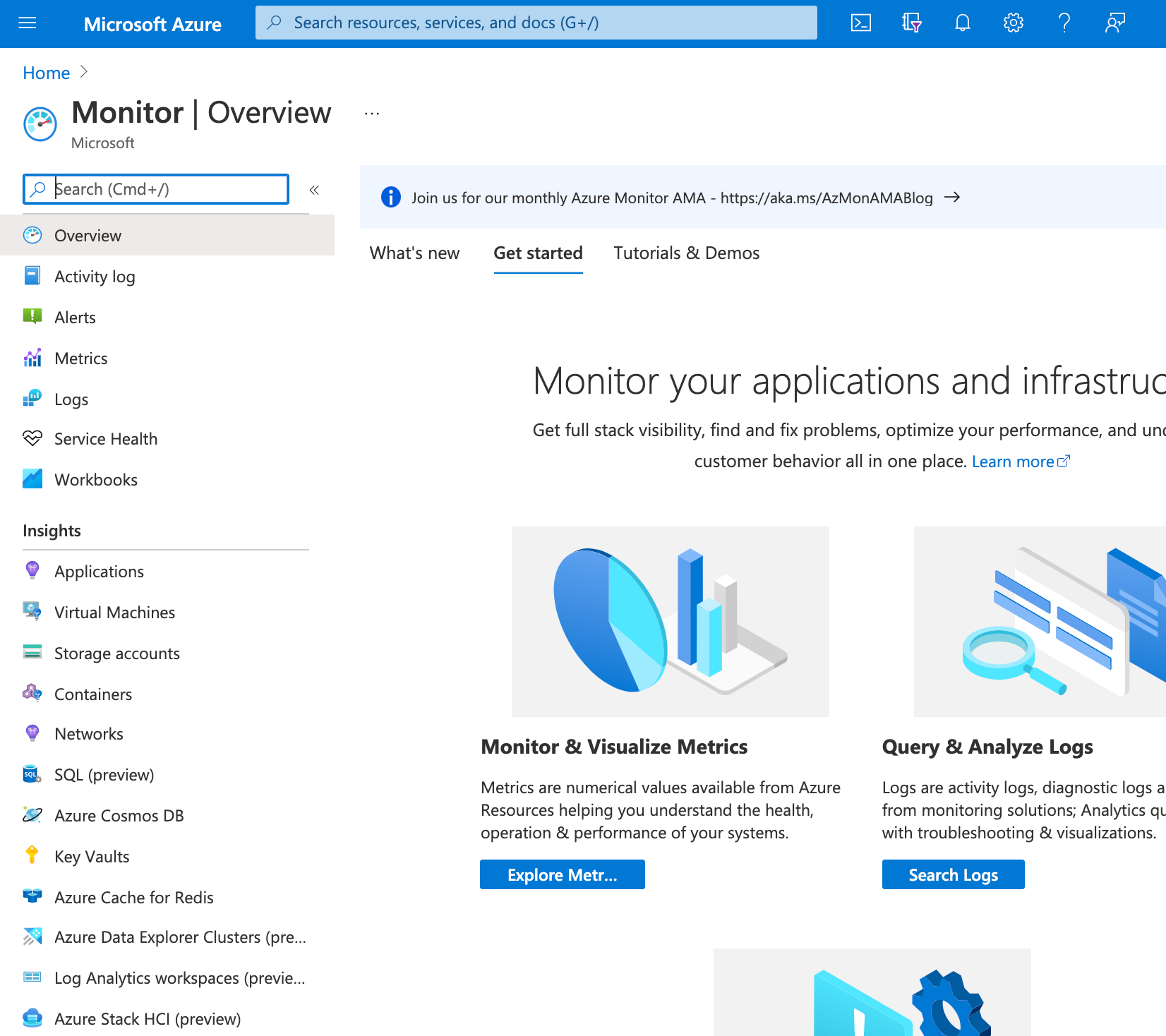
Task: Focus the sidebar Search (Cmd+/) field
Action: 156,189
